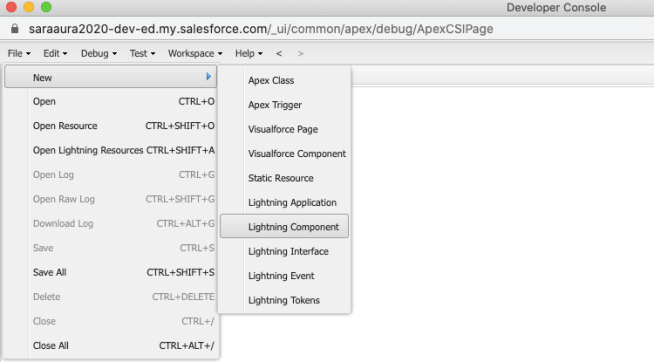
Task: Click the Salesforce URL in address bar
Action: tap(261, 29)
